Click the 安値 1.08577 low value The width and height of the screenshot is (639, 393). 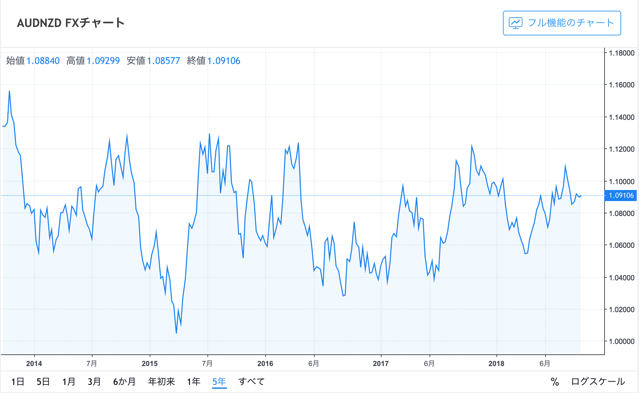pyautogui.click(x=153, y=61)
